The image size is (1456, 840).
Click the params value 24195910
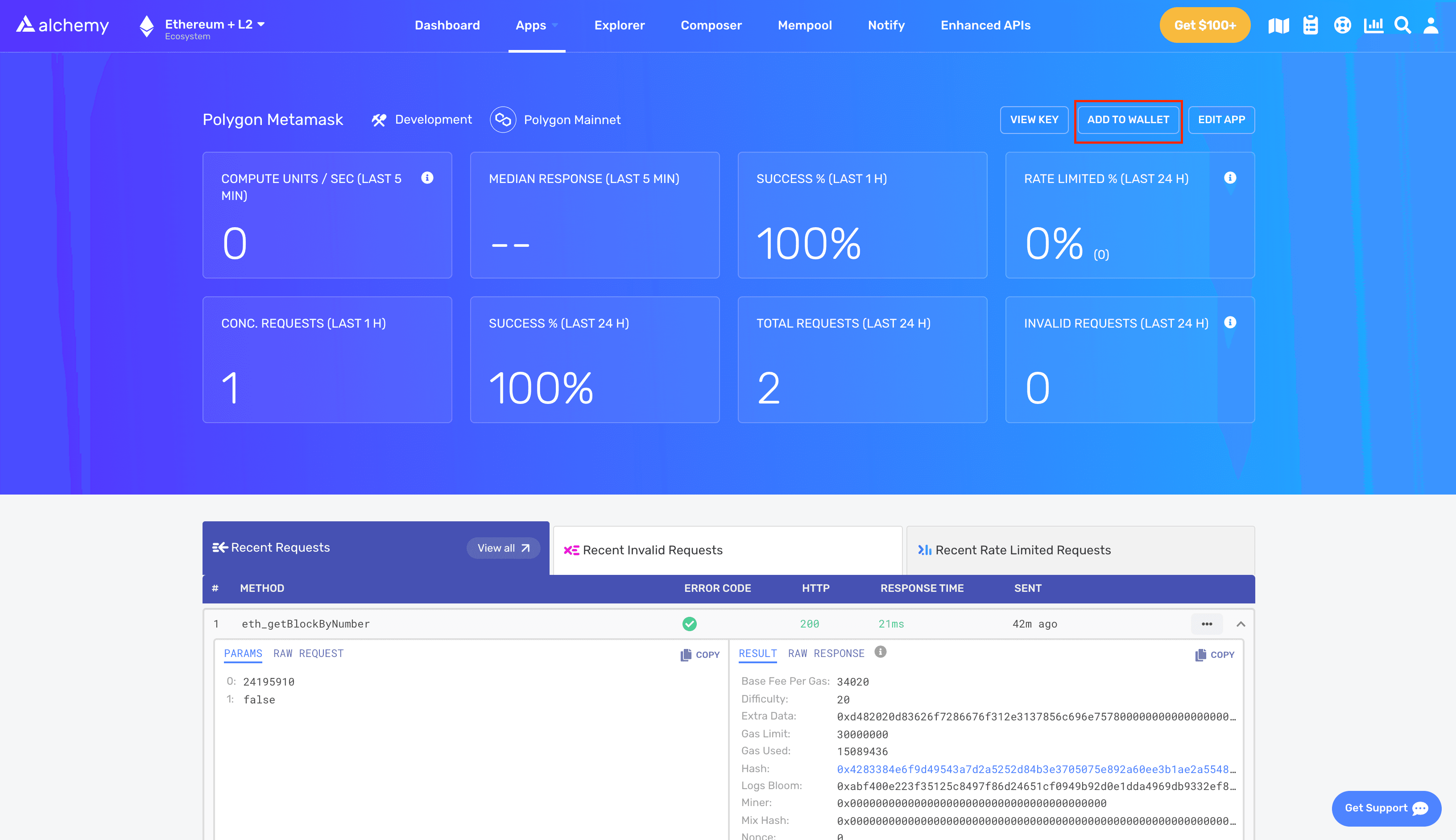(269, 682)
